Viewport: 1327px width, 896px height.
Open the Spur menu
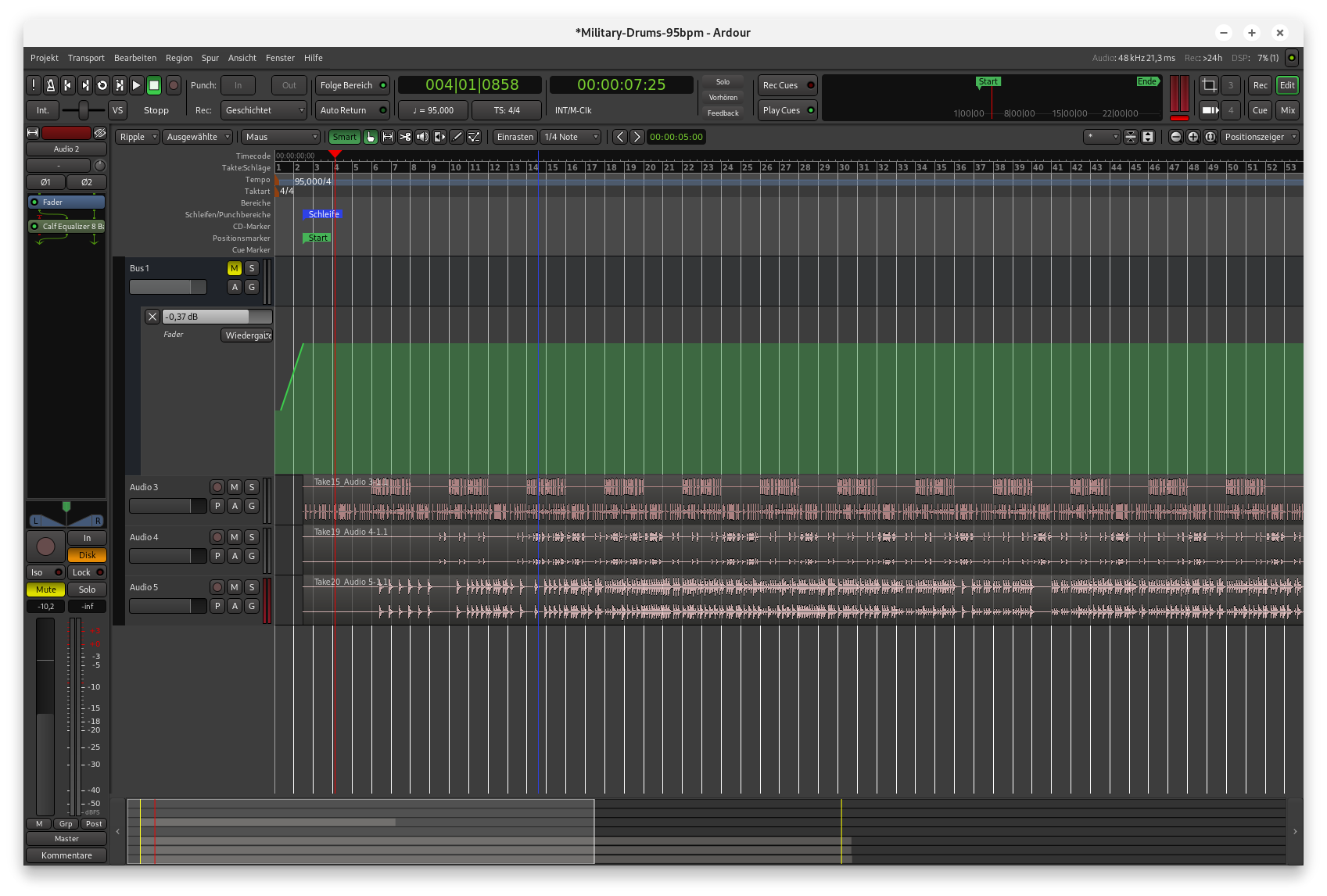tap(210, 58)
